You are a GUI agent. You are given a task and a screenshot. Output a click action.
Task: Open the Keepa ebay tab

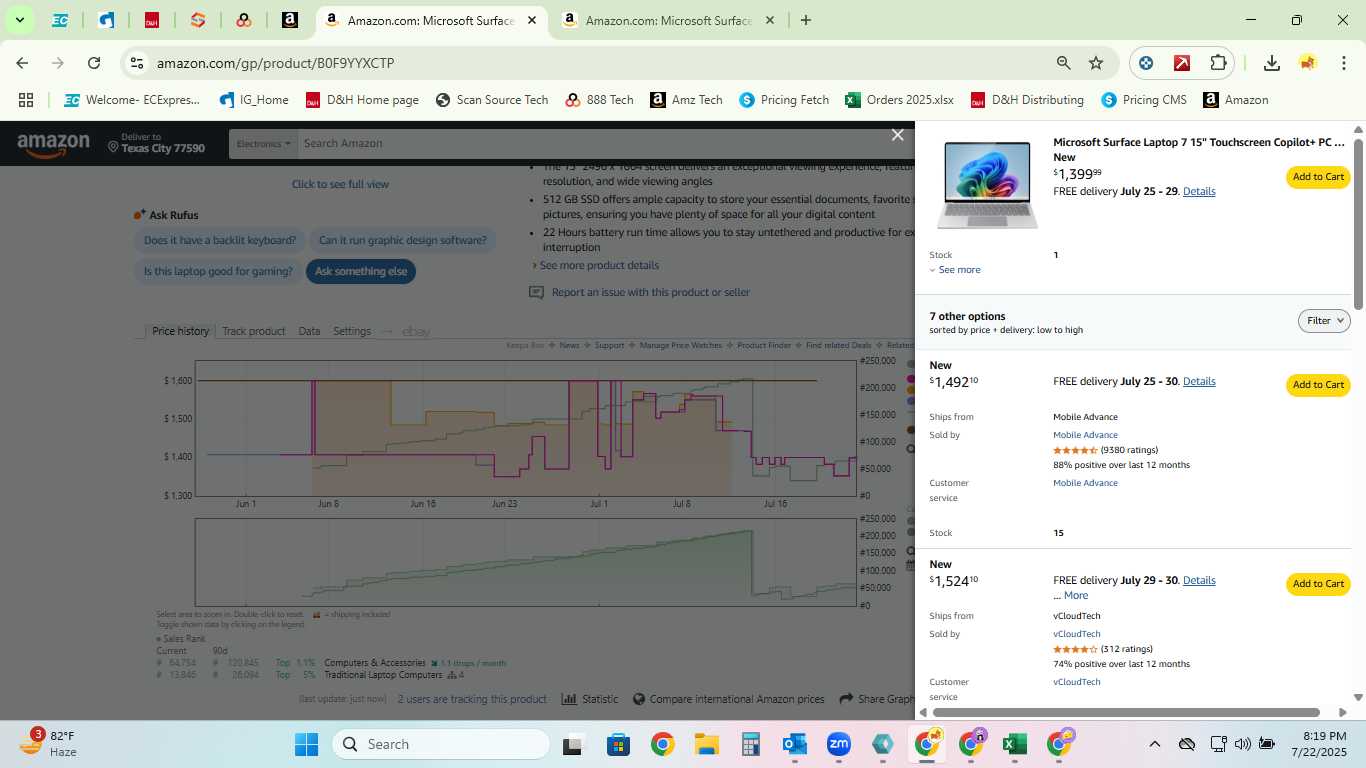click(x=415, y=331)
